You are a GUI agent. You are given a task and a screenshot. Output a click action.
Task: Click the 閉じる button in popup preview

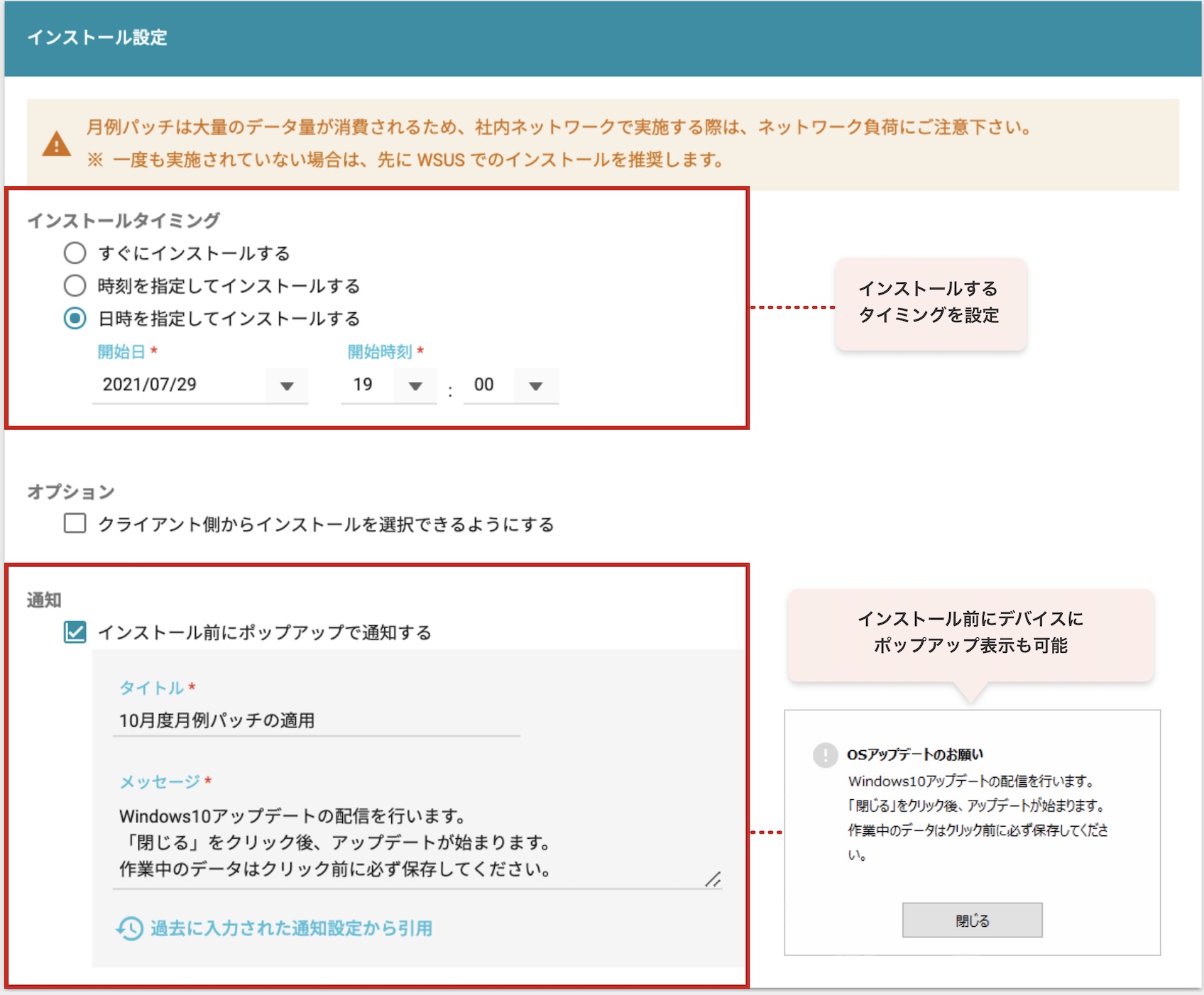[972, 920]
